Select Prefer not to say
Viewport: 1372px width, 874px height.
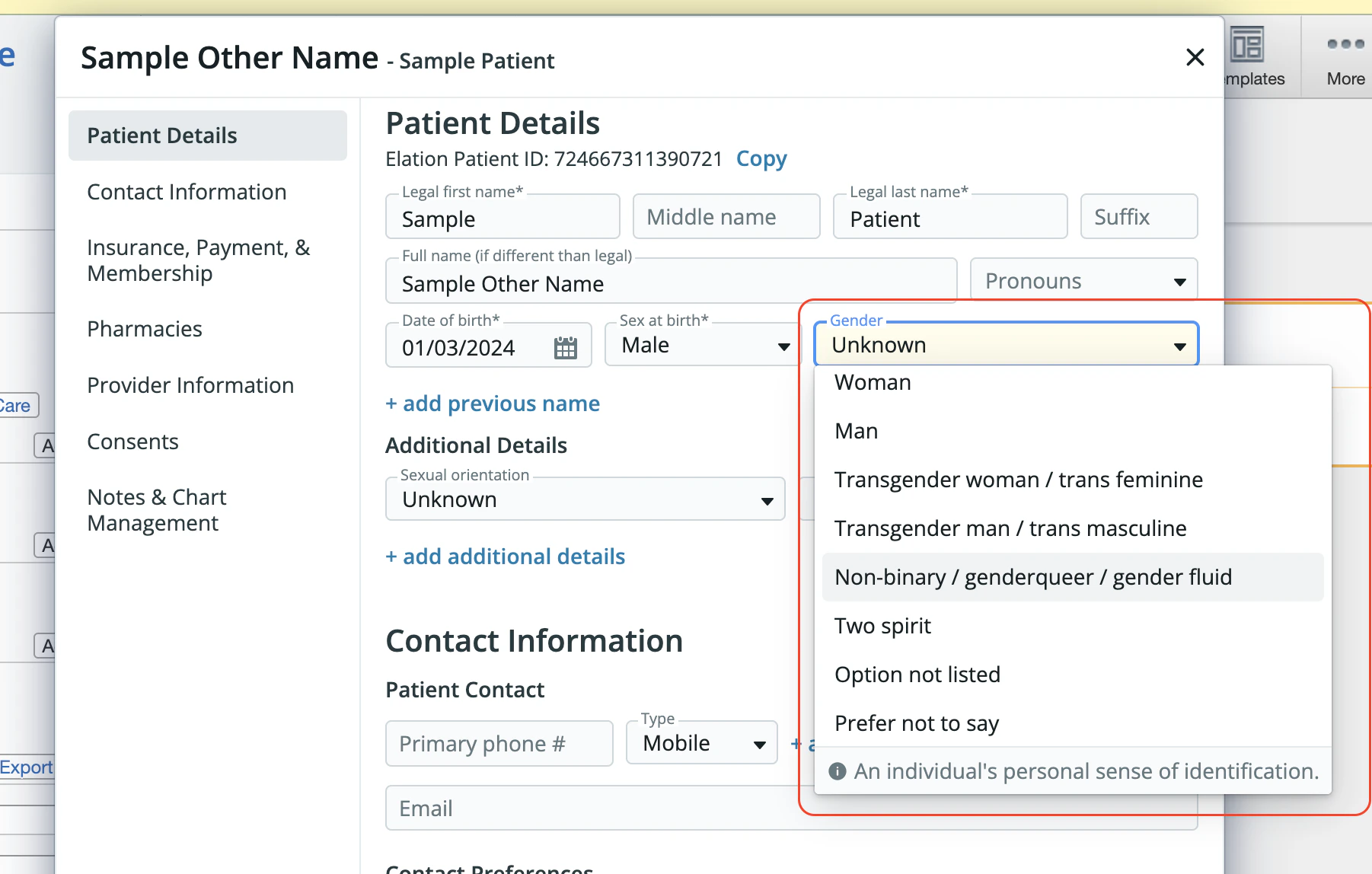pos(1073,723)
